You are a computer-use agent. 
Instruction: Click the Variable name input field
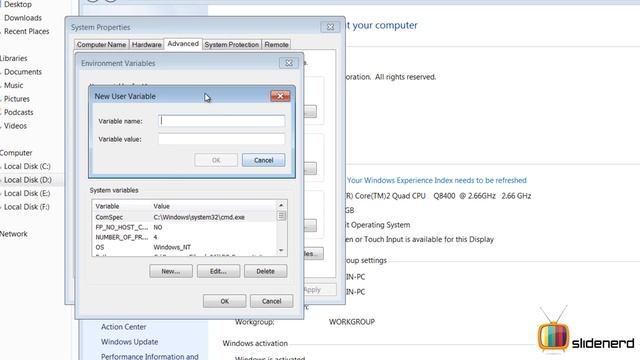click(222, 121)
